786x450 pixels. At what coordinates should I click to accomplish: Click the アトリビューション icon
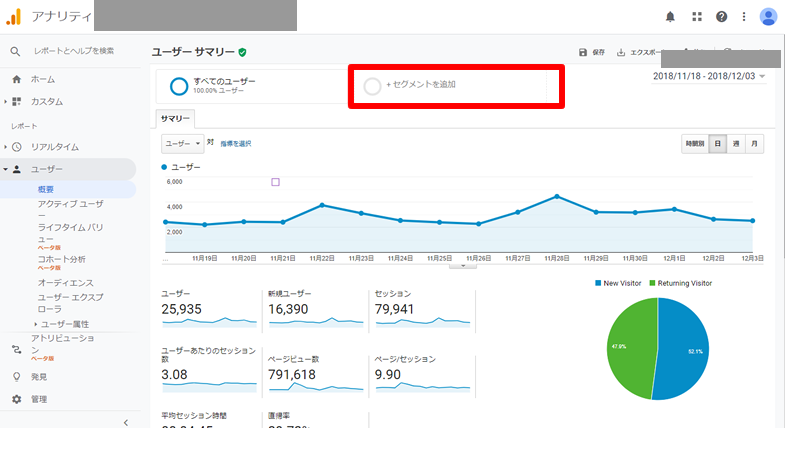pyautogui.click(x=17, y=349)
